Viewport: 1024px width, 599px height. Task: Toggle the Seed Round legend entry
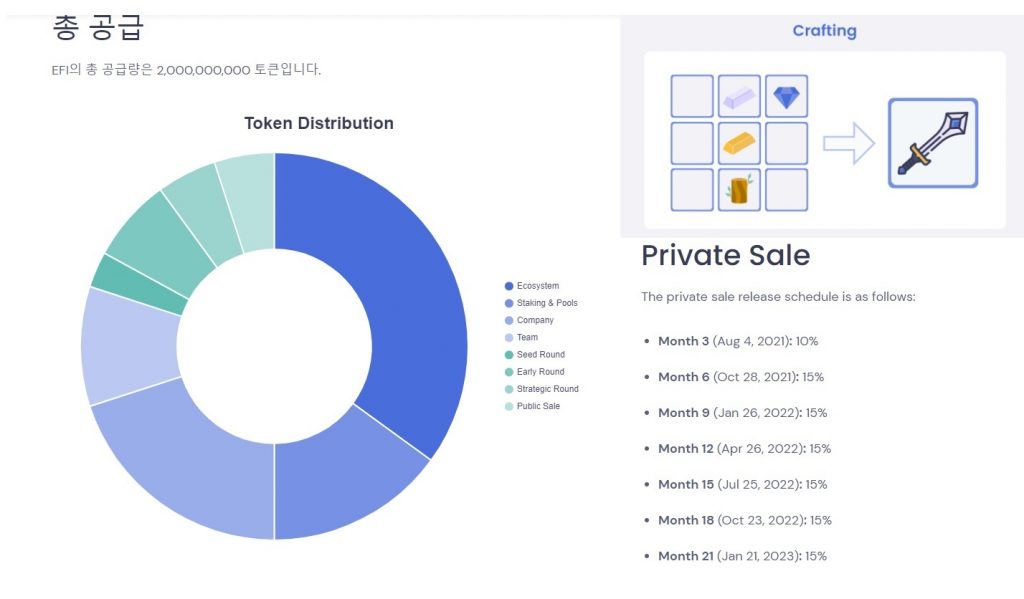pos(540,355)
